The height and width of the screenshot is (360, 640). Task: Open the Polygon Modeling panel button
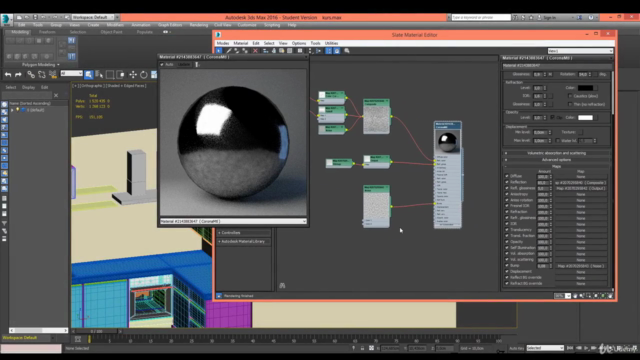pyautogui.click(x=41, y=64)
